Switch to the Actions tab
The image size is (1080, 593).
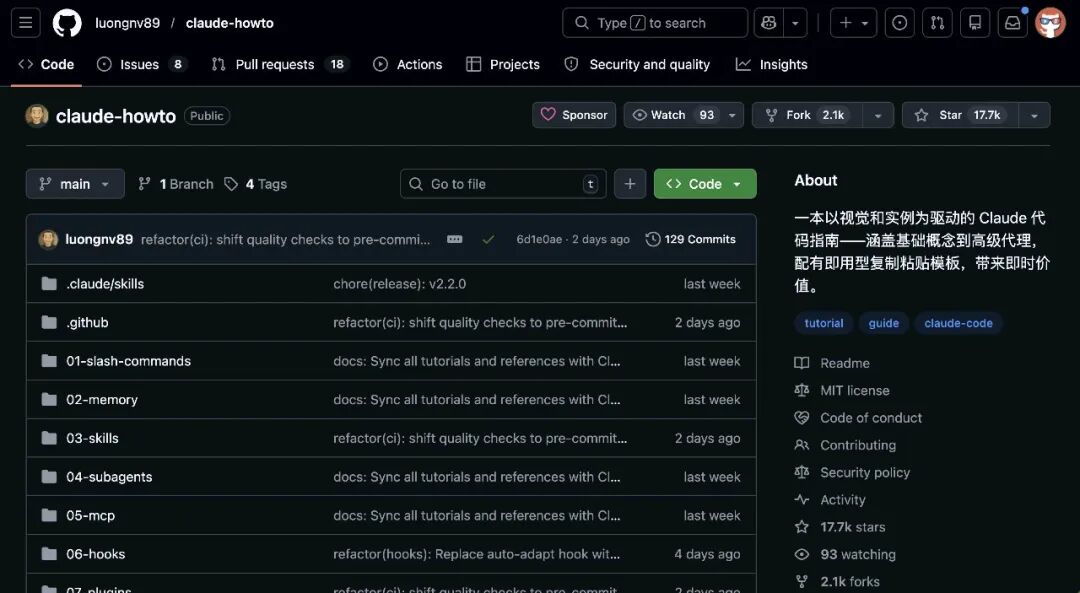coord(408,64)
